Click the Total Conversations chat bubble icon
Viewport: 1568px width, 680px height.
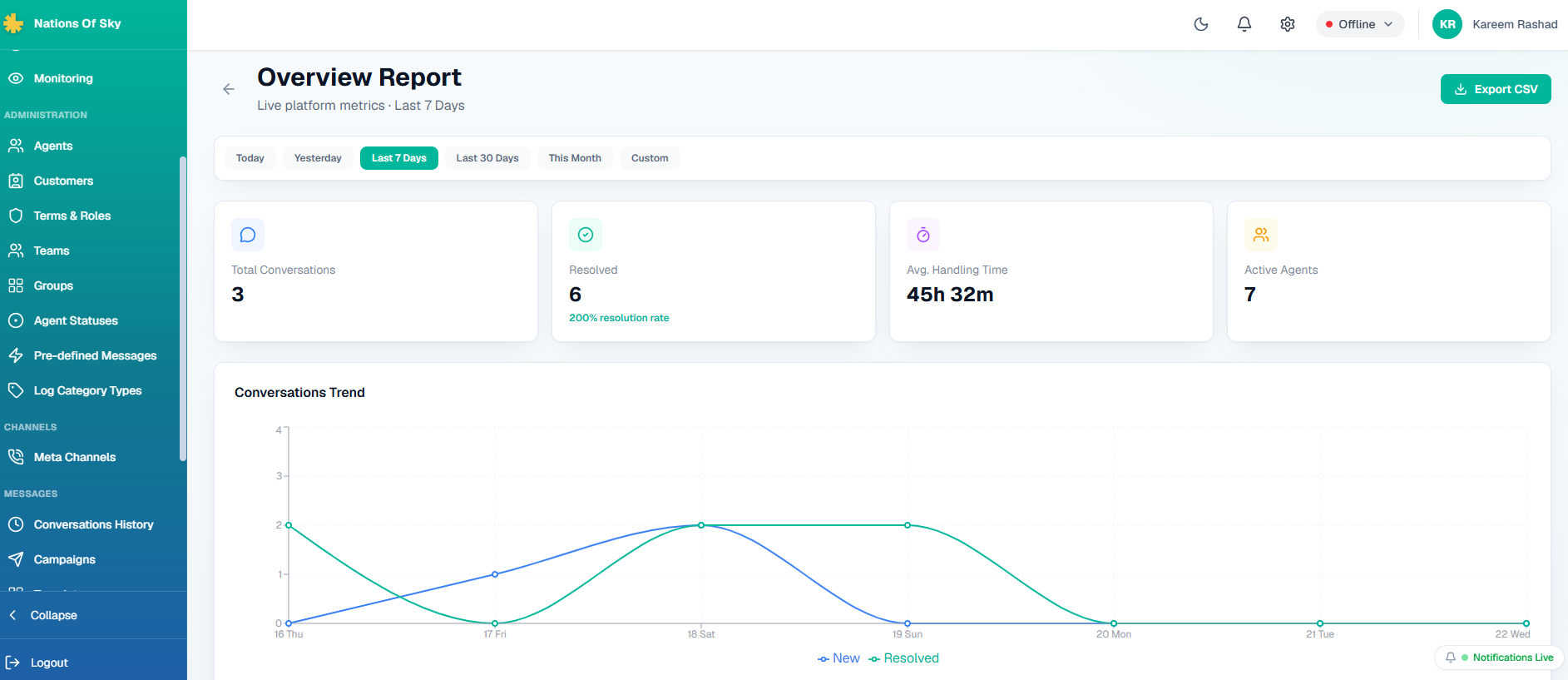click(248, 235)
